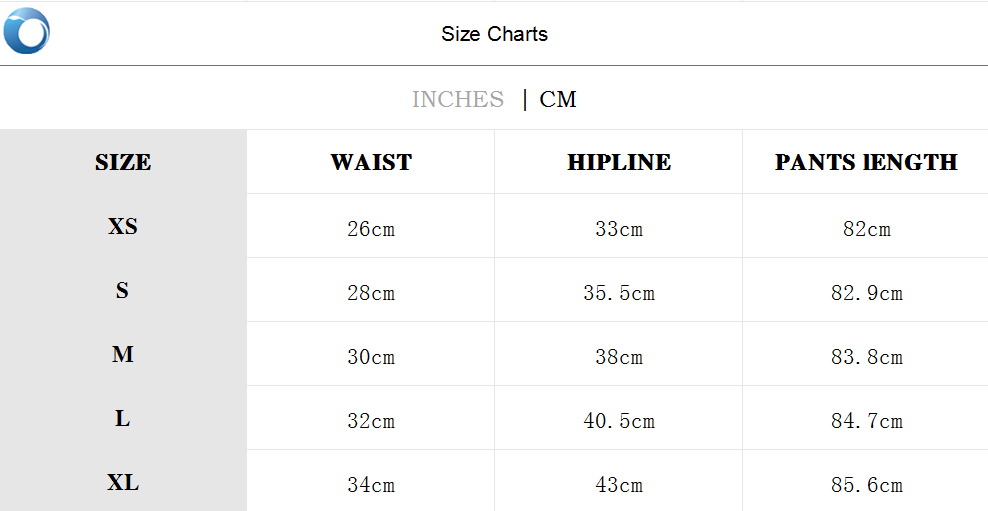This screenshot has height=511, width=988.
Task: Click the 35.5cm hipline cell
Action: [x=619, y=293]
